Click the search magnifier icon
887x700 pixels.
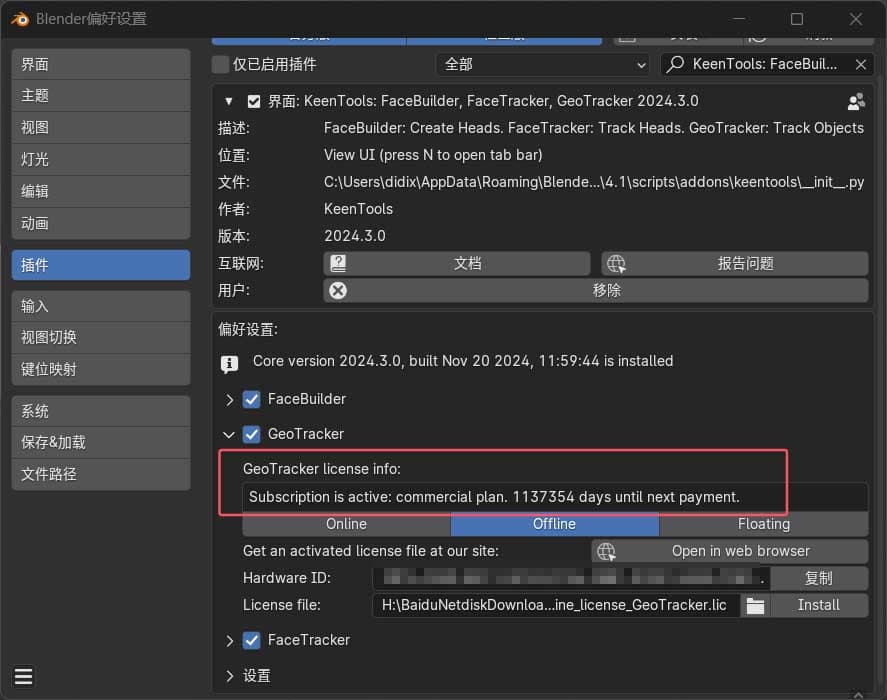pyautogui.click(x=675, y=64)
